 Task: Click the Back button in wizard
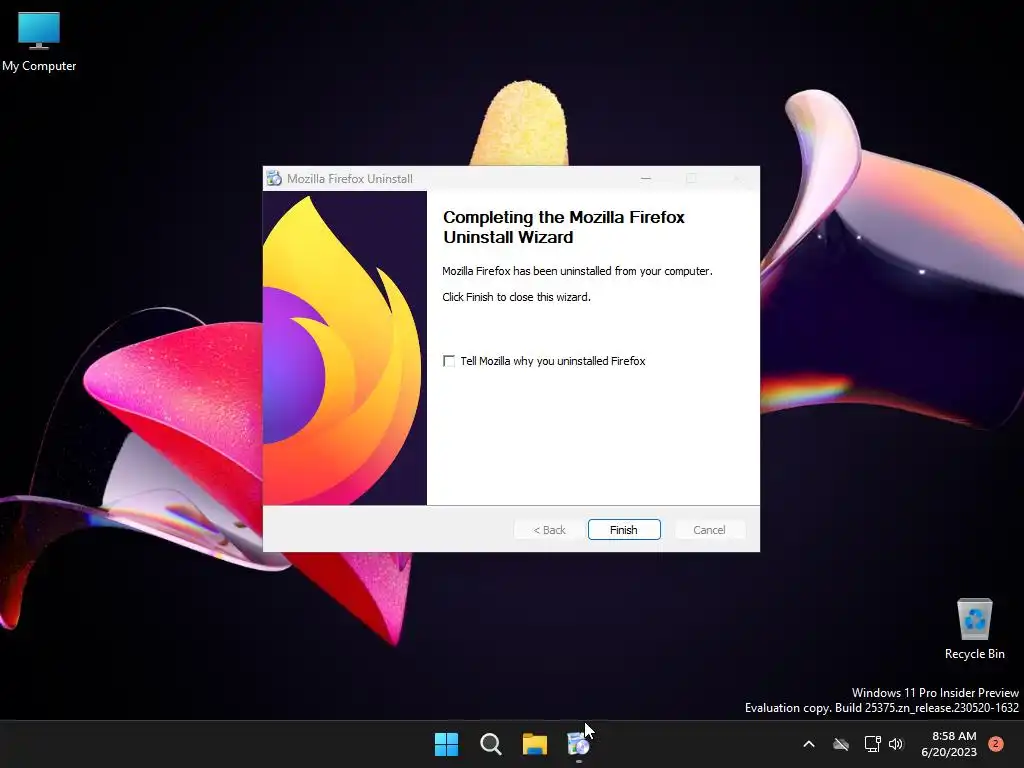[x=549, y=530]
